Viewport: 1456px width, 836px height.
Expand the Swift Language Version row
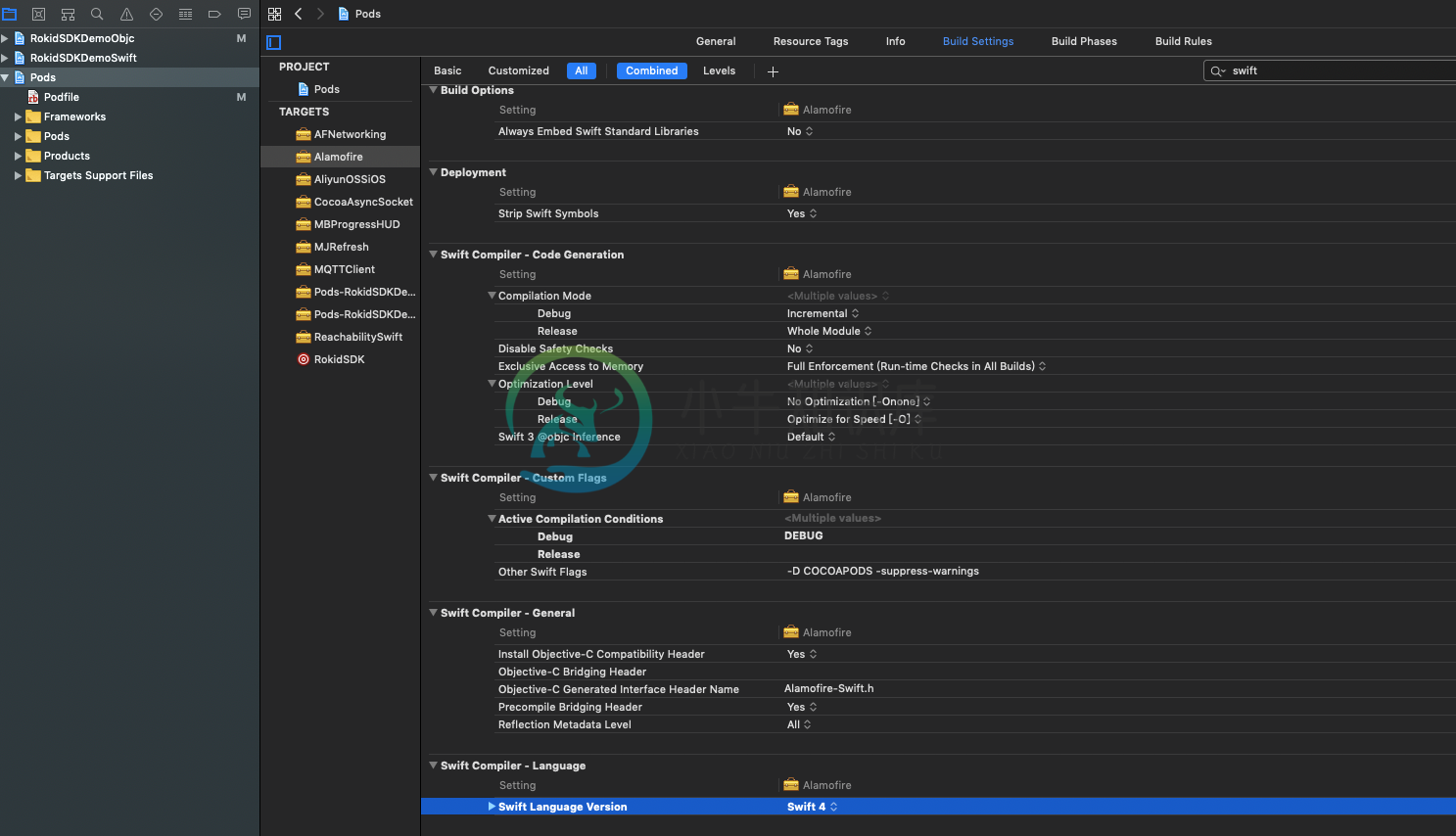tap(493, 807)
